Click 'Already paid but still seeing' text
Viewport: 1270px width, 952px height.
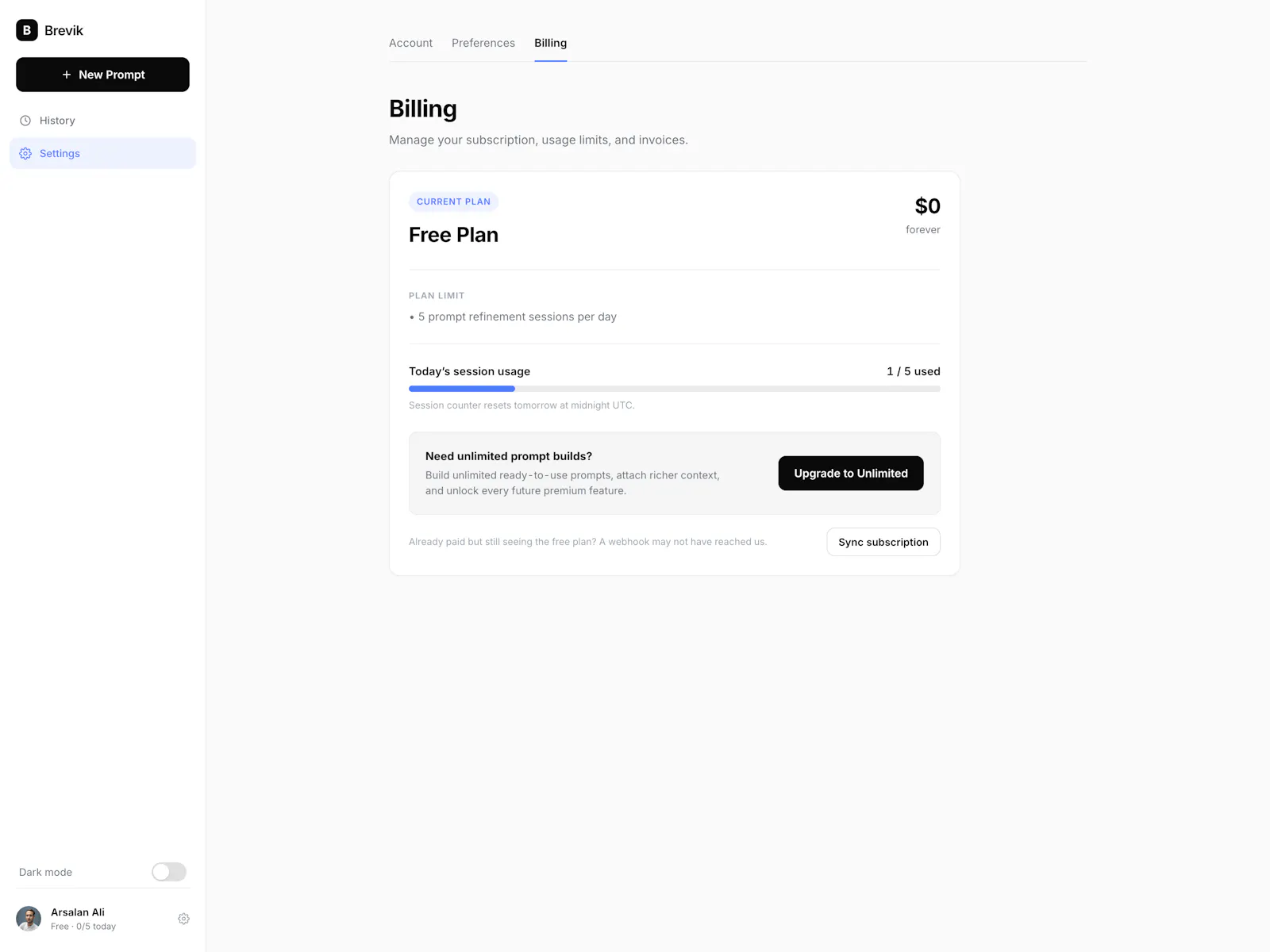pyautogui.click(x=587, y=542)
